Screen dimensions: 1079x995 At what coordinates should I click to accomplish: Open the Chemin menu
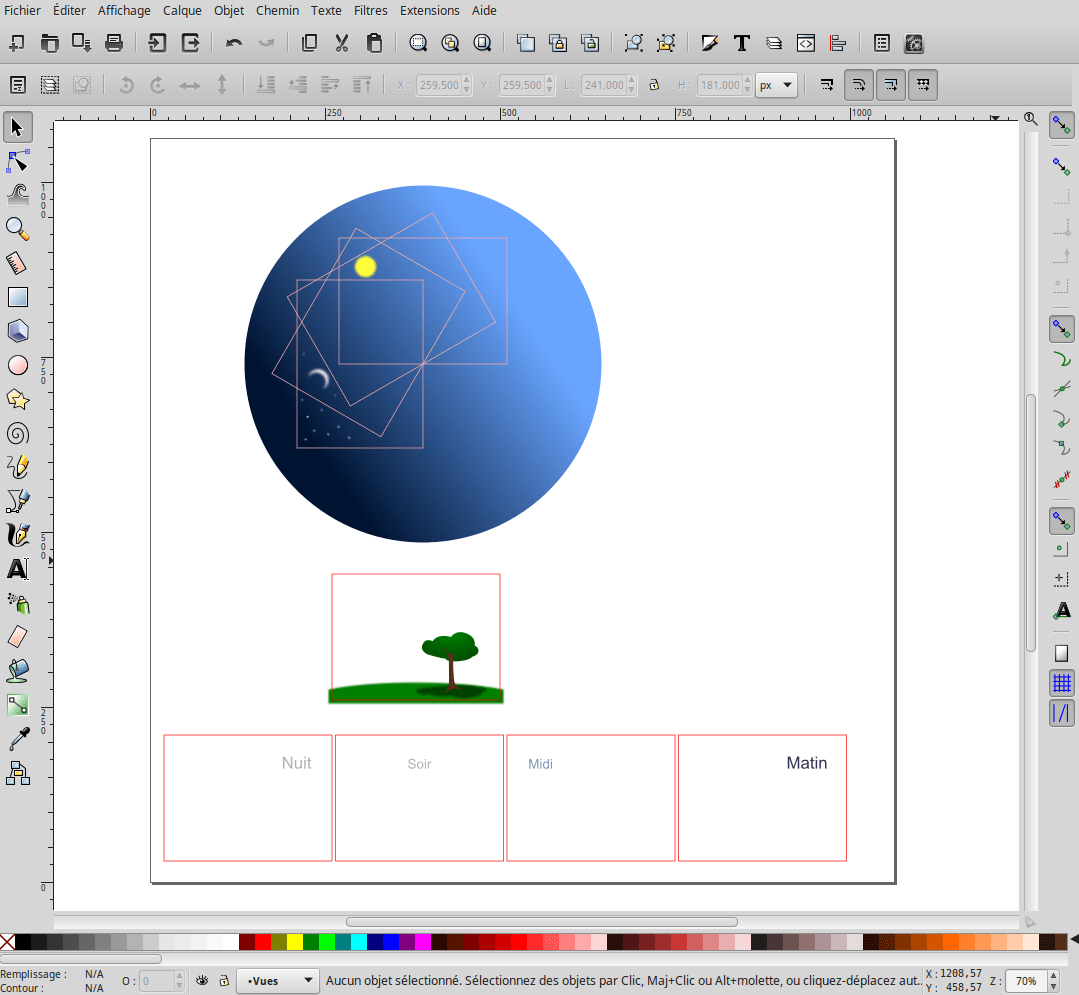pyautogui.click(x=277, y=11)
